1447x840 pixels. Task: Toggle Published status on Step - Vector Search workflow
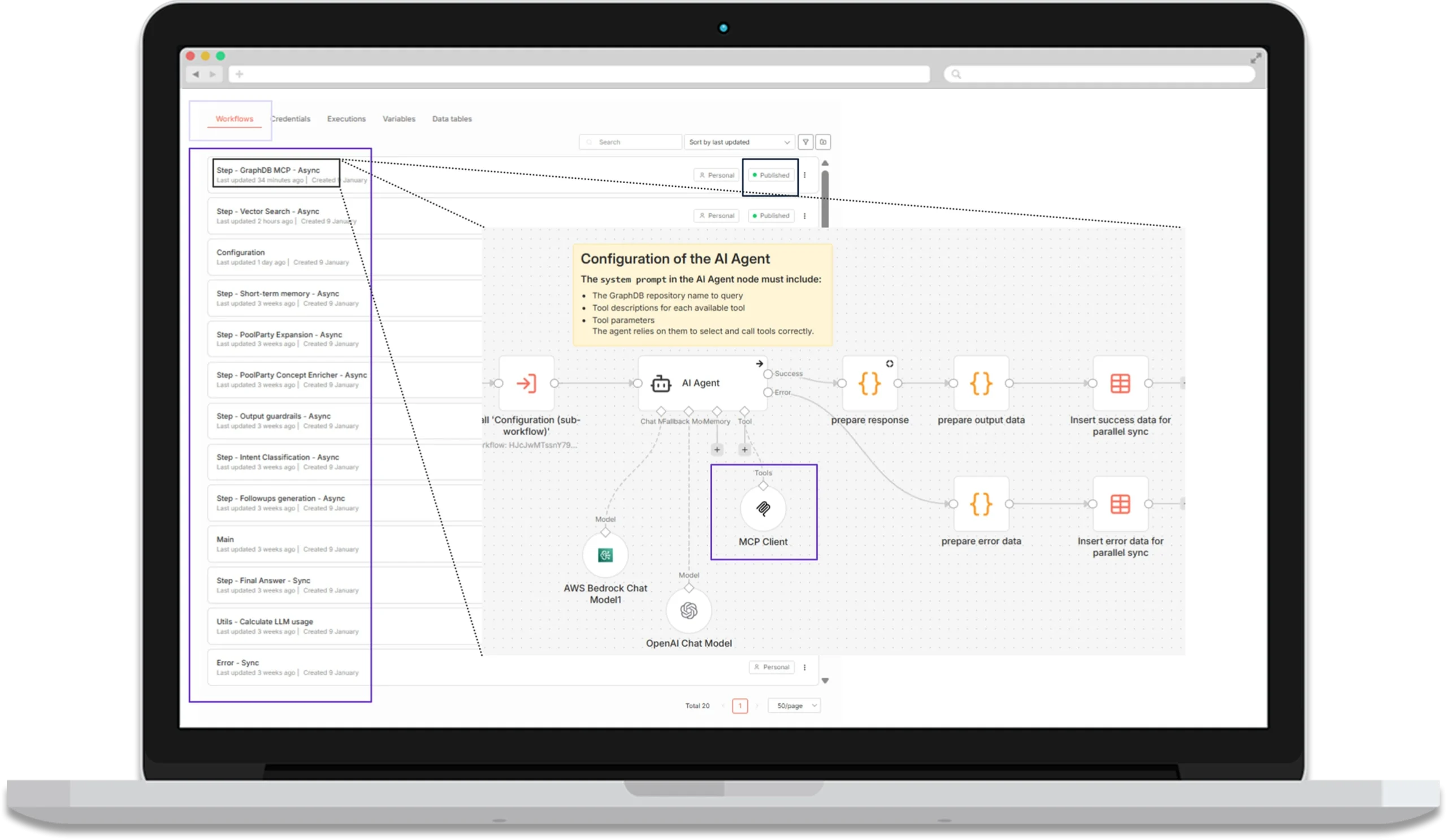point(770,215)
